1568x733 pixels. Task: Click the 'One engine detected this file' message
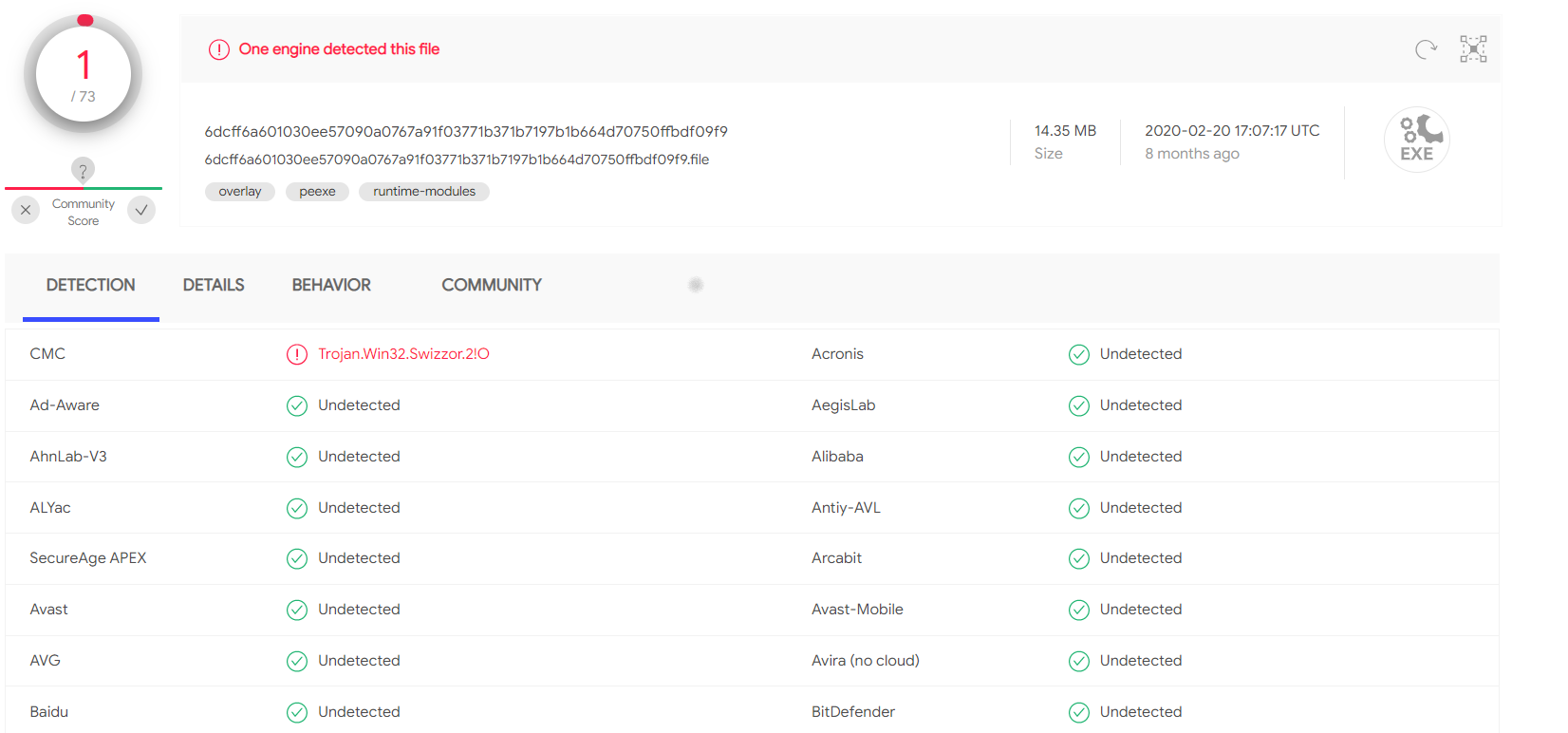click(x=339, y=49)
